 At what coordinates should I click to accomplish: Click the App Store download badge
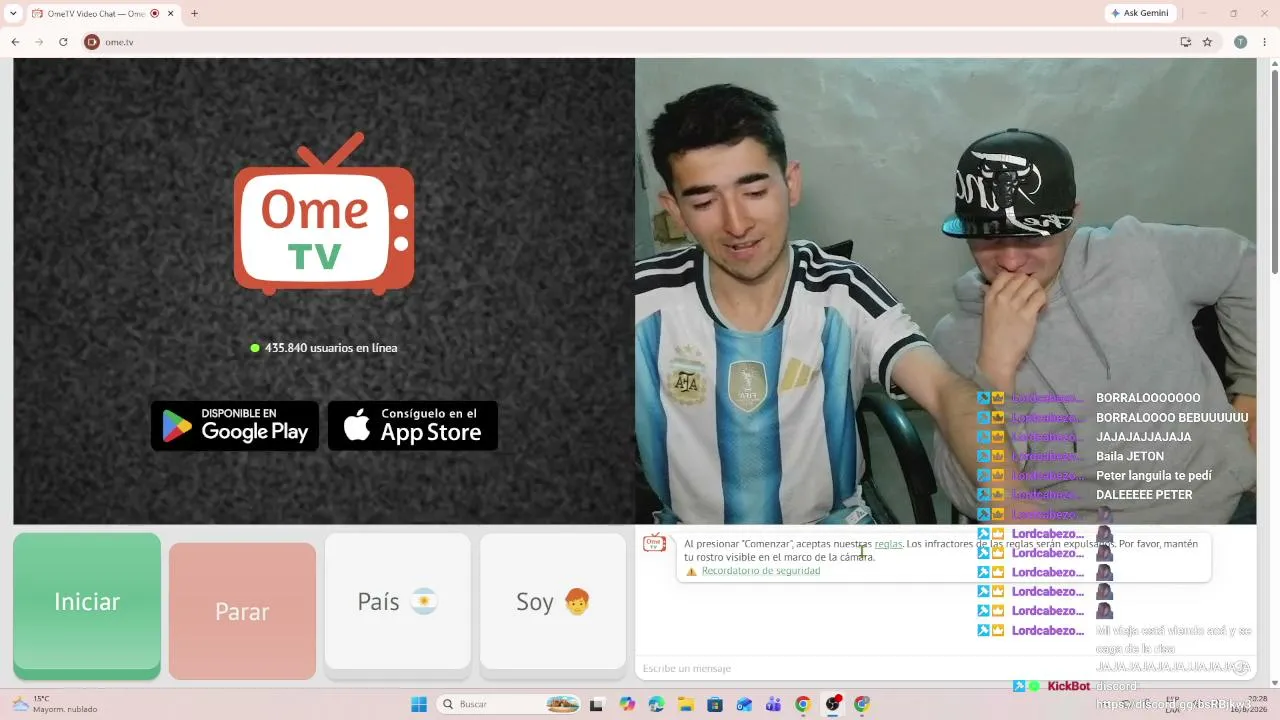413,426
